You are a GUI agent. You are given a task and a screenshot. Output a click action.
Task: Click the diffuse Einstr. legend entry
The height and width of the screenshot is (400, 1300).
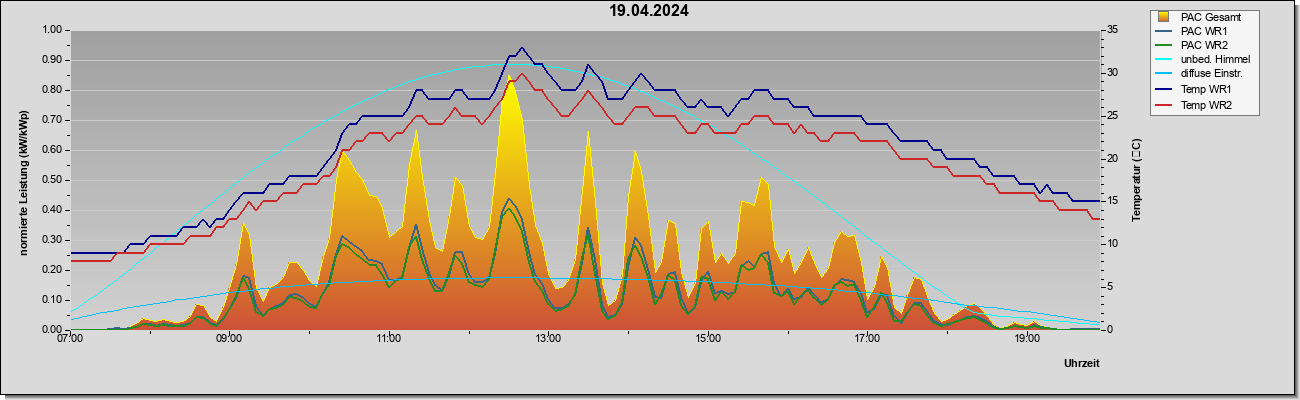[1211, 76]
